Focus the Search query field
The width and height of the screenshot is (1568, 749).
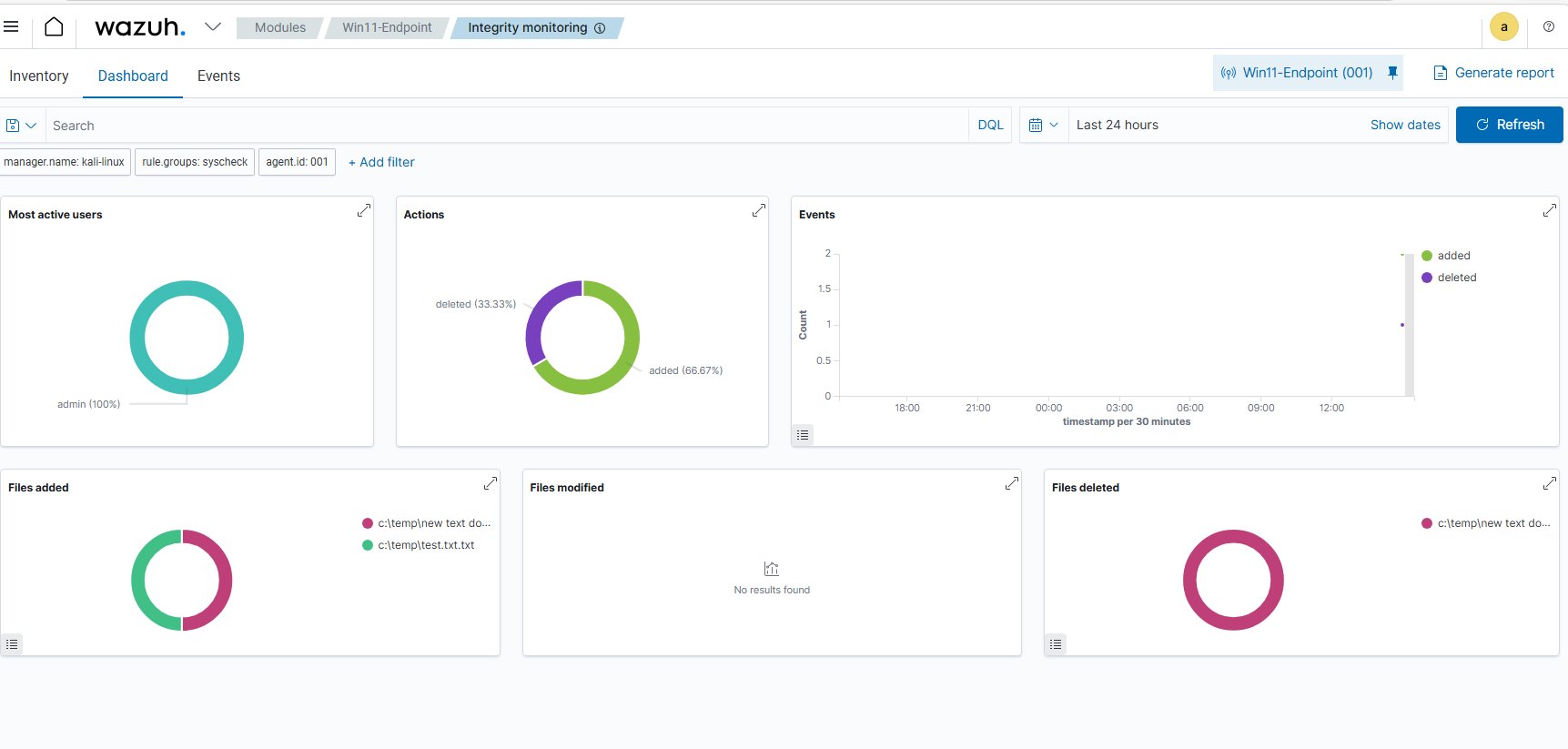[x=507, y=126]
